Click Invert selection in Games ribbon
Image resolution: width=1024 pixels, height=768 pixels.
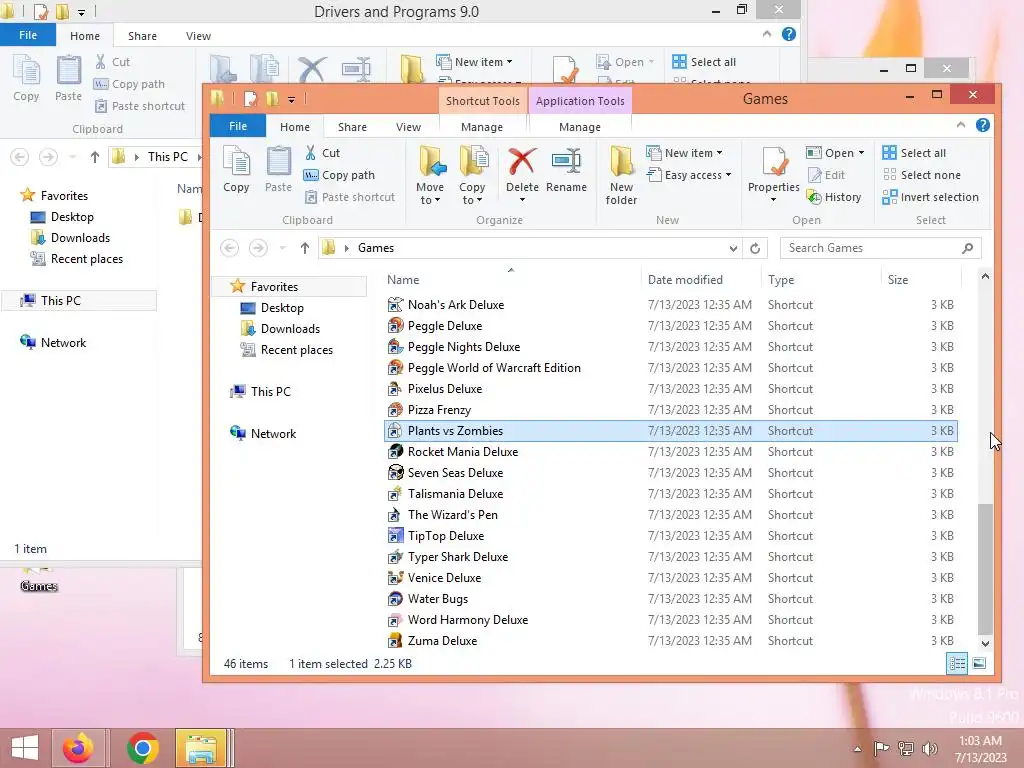pos(930,197)
